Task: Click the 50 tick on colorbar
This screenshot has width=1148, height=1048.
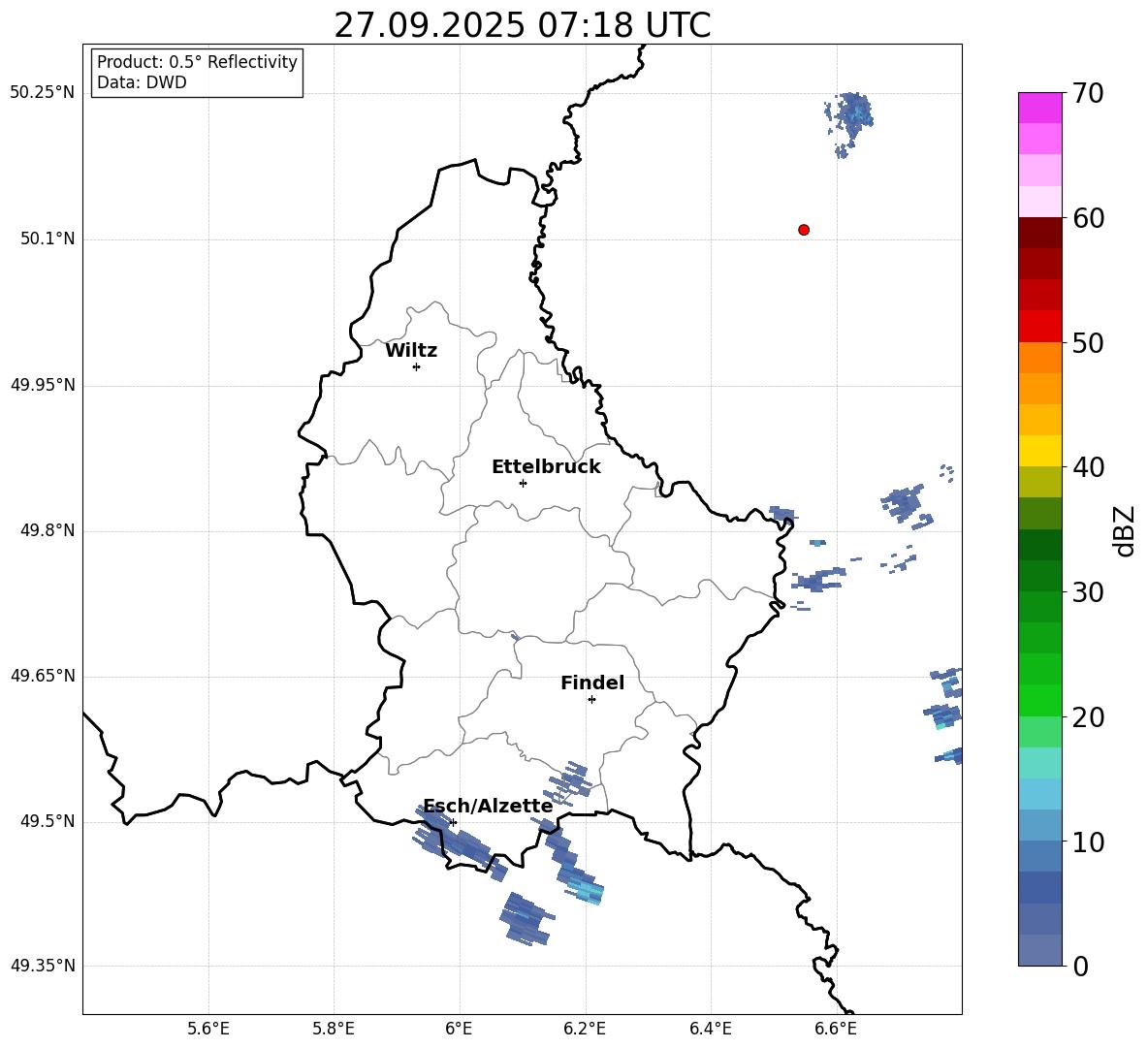Action: click(x=1088, y=342)
